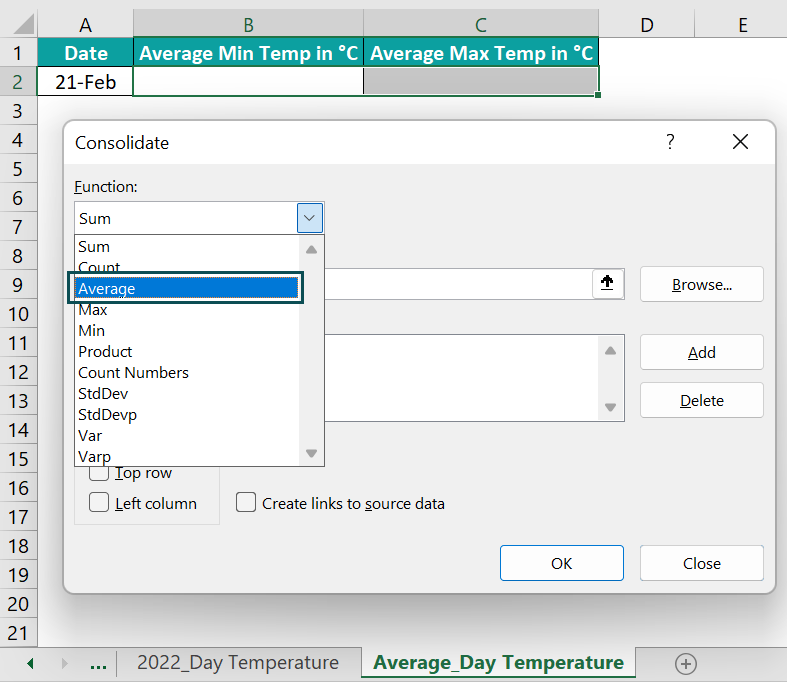Screen dimensions: 787x682
Task: Select Average Max Temp in °C header
Action: pyautogui.click(x=481, y=53)
